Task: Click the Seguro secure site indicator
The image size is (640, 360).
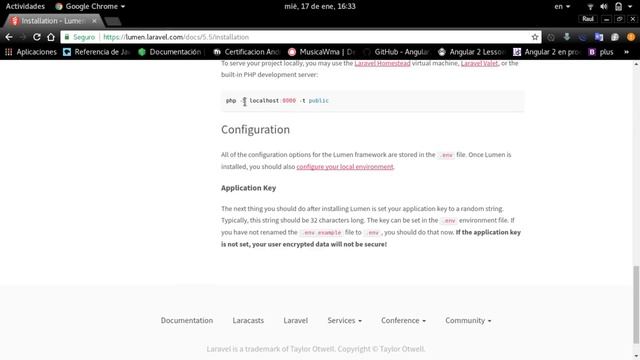Action: (80, 37)
